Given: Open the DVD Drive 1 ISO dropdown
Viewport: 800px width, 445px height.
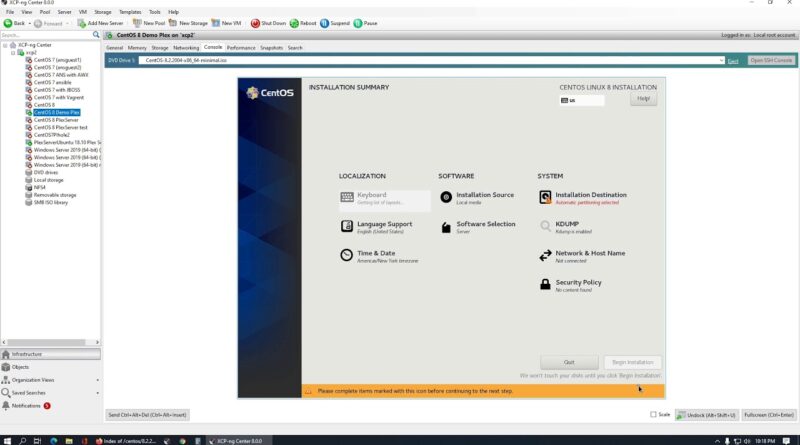Looking at the screenshot, I should click(721, 60).
